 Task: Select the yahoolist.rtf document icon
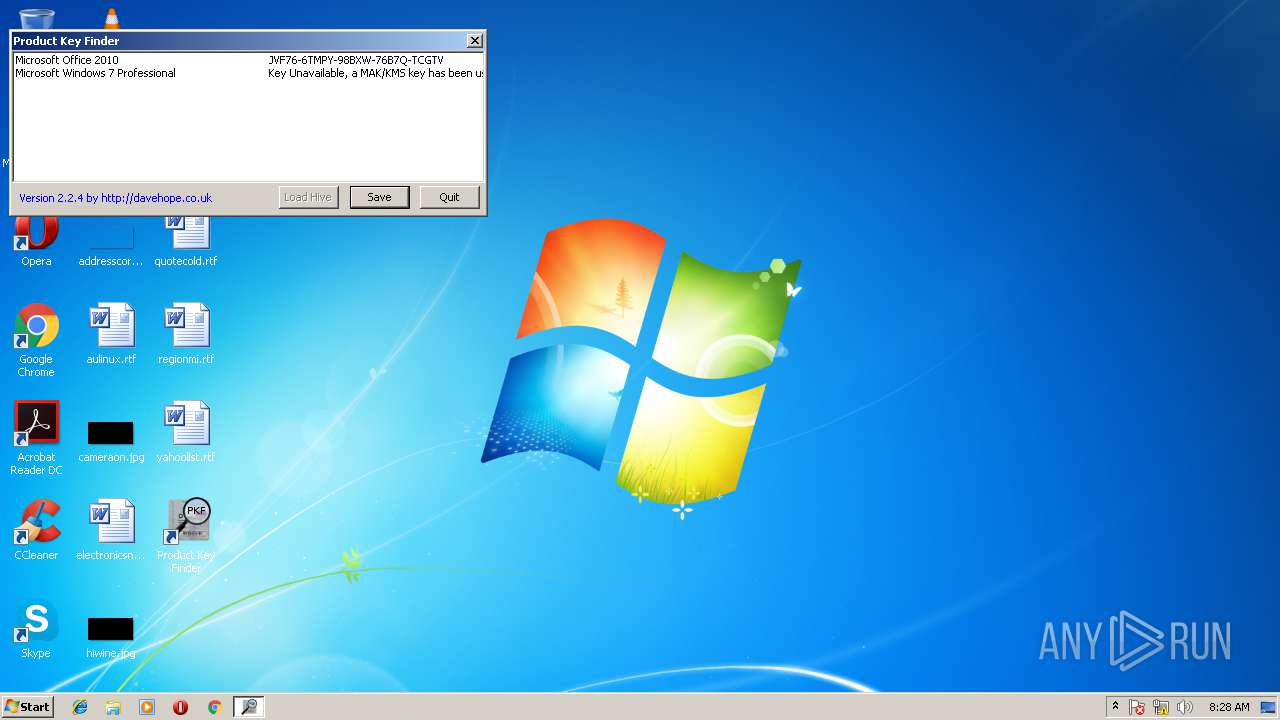(x=186, y=432)
